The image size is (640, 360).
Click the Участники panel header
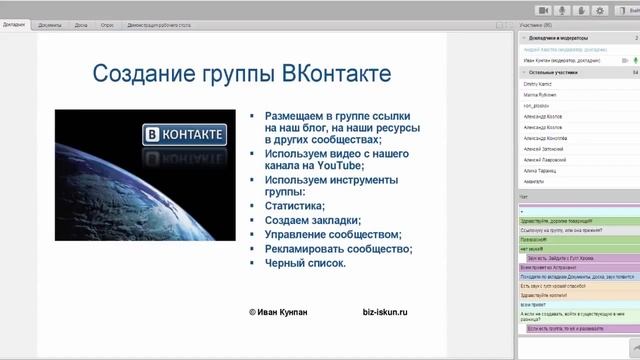coord(579,25)
